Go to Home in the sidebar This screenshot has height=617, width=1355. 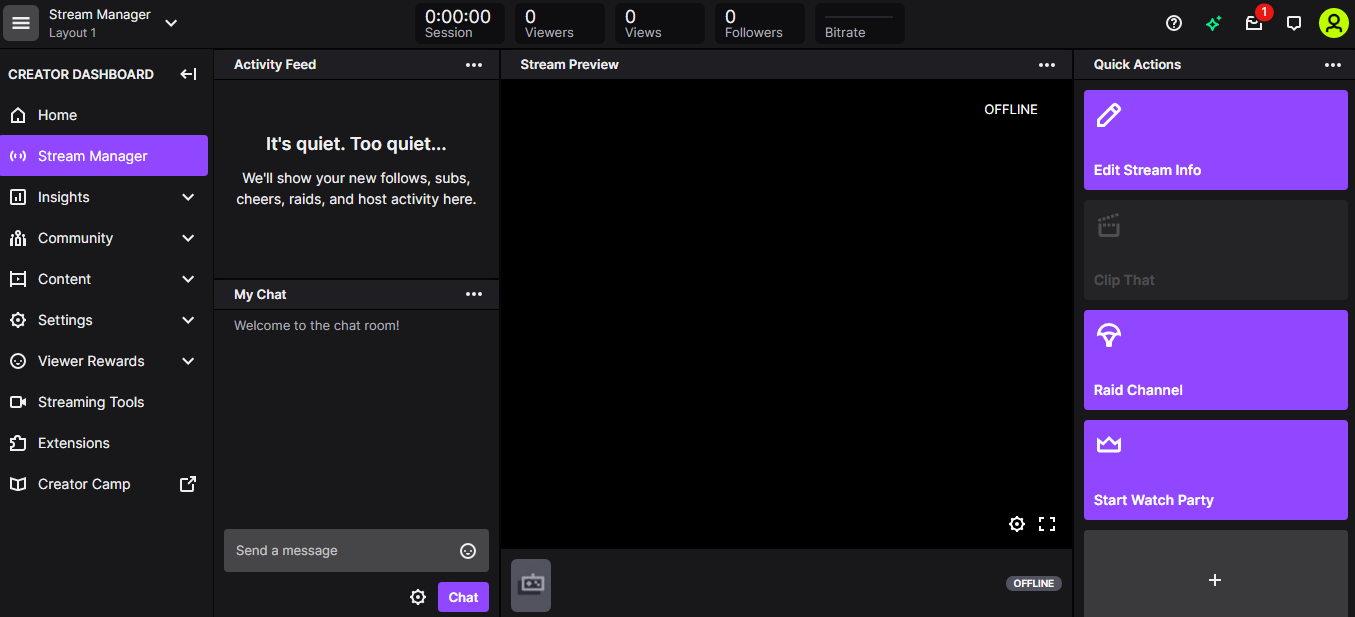click(104, 115)
